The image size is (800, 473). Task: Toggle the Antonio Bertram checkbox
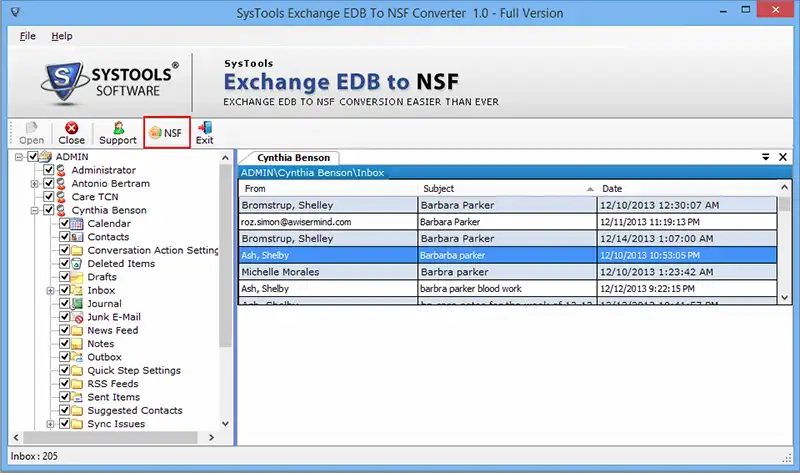(x=48, y=183)
